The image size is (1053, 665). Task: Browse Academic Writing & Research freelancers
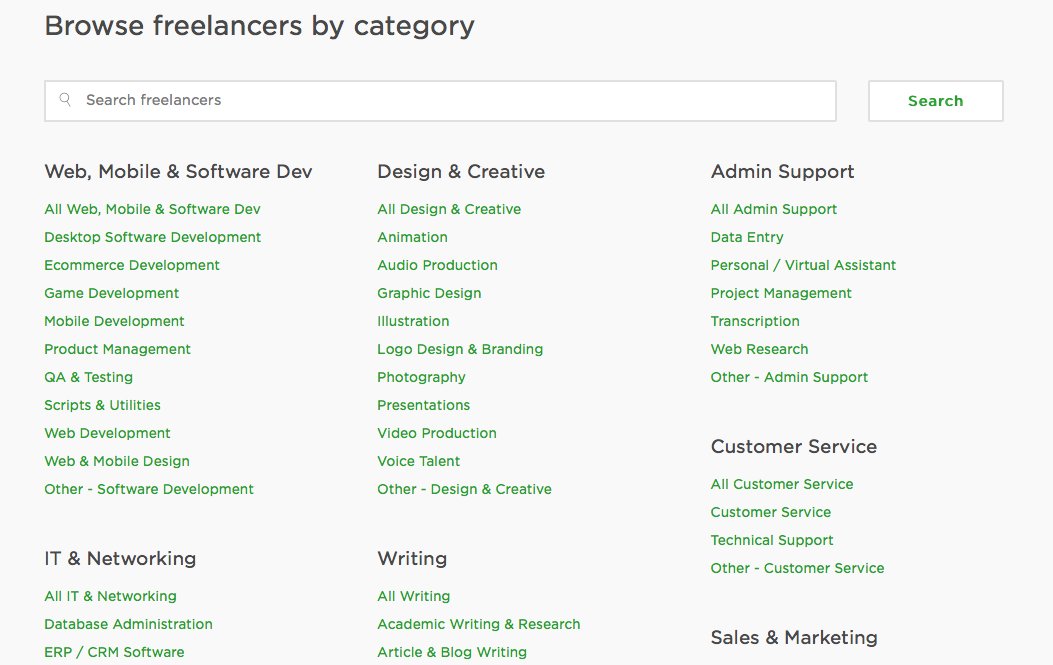479,624
